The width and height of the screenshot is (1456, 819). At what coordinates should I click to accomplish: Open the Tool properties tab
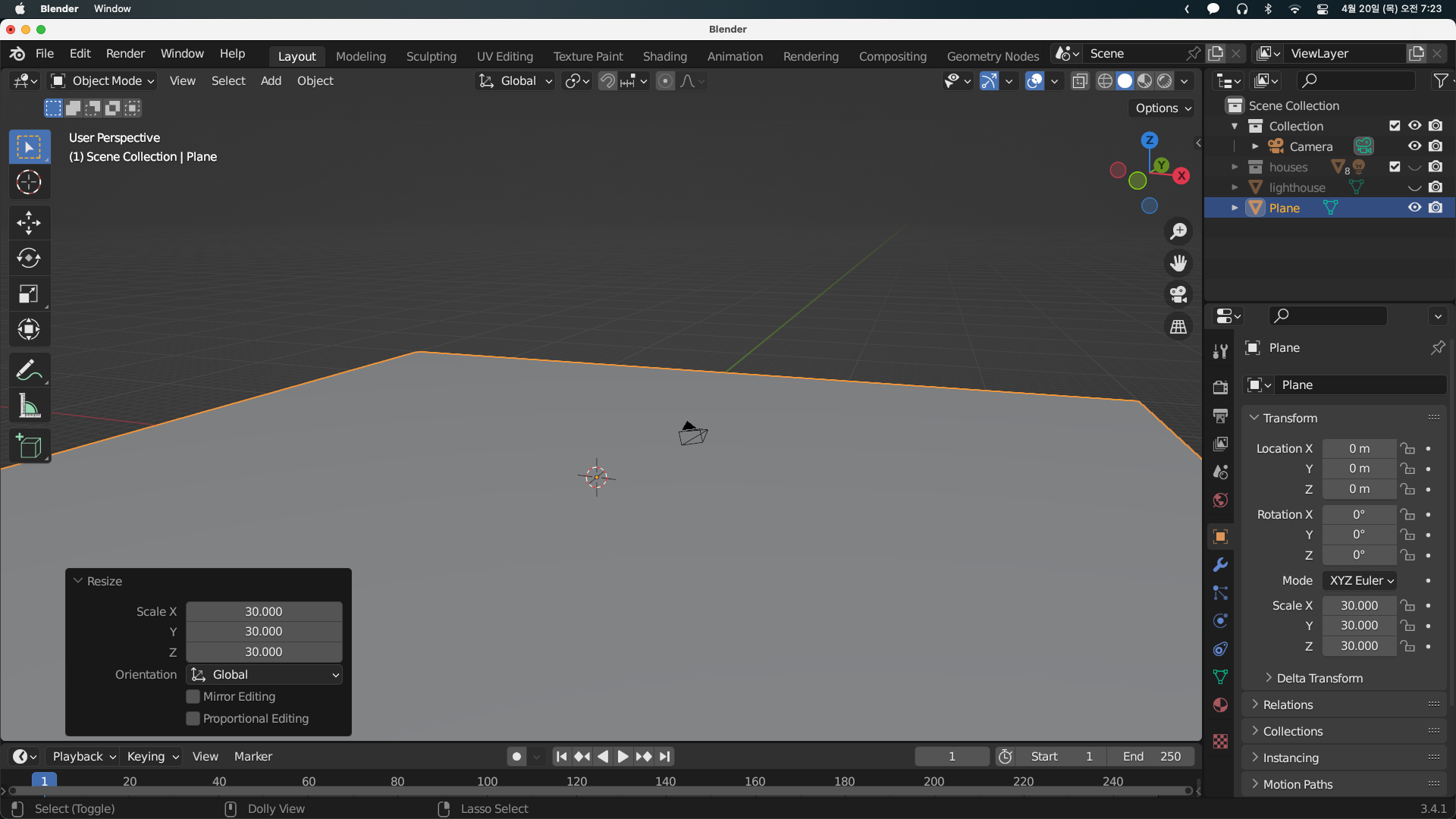point(1220,352)
